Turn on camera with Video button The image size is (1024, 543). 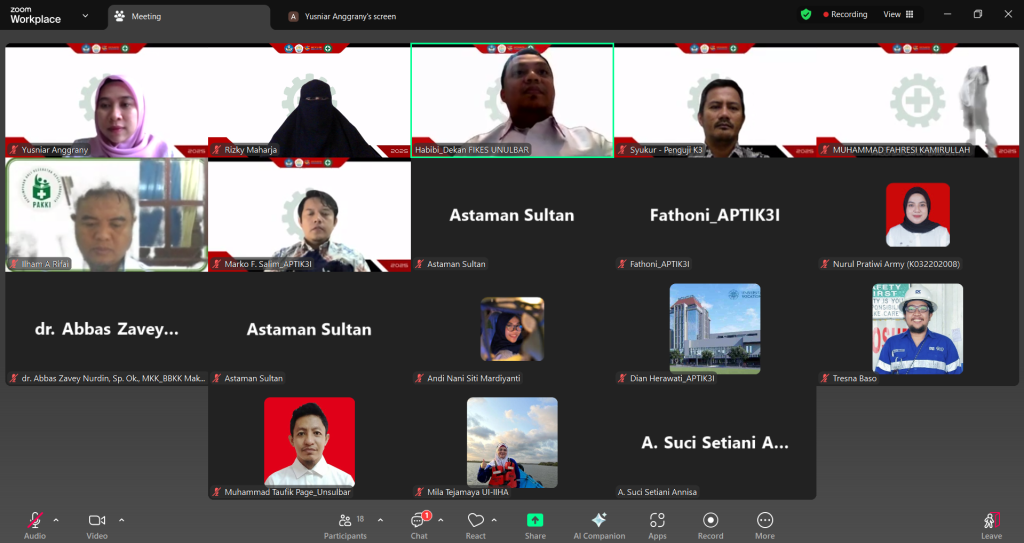tap(97, 521)
